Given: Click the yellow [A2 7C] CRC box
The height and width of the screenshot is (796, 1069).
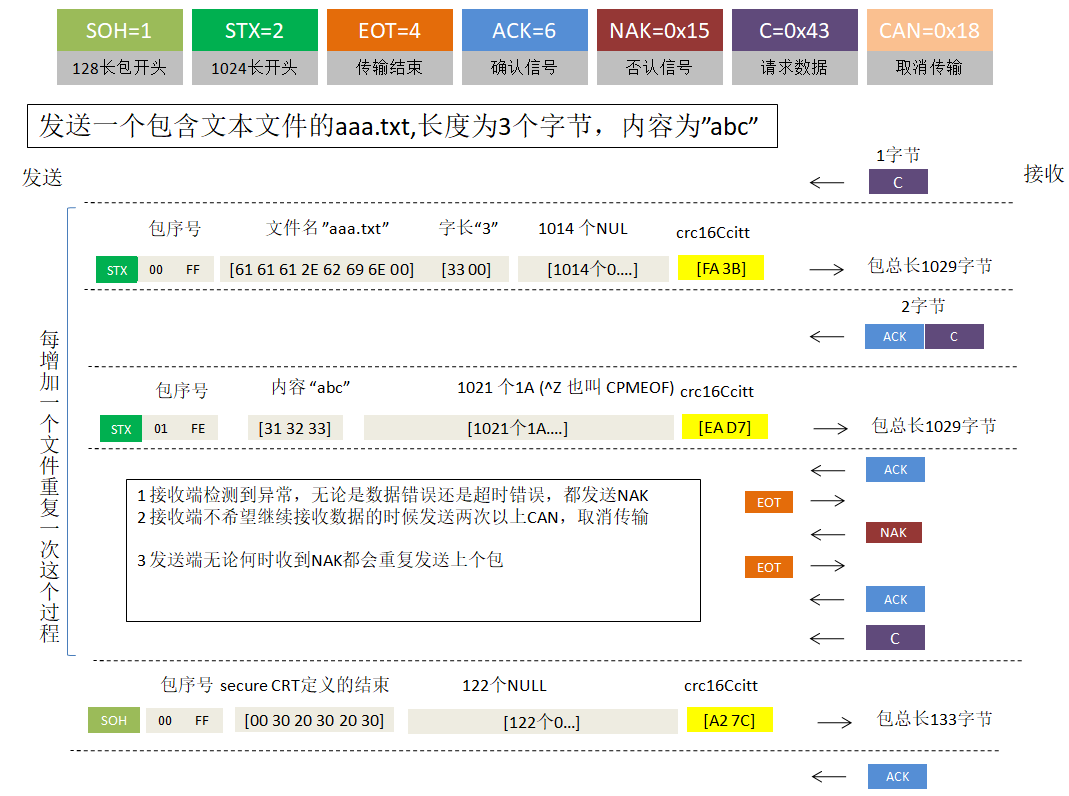Looking at the screenshot, I should tap(729, 720).
